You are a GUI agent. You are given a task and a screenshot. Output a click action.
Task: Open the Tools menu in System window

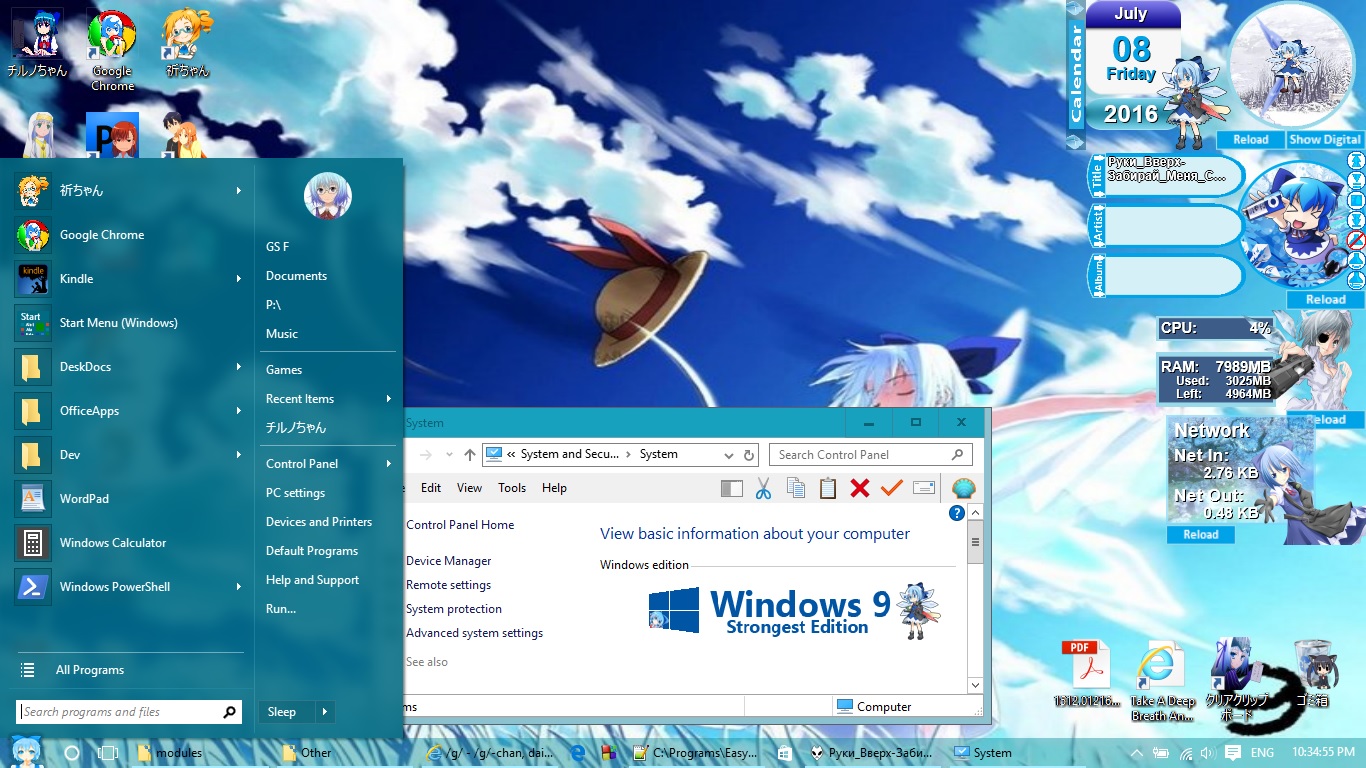512,488
